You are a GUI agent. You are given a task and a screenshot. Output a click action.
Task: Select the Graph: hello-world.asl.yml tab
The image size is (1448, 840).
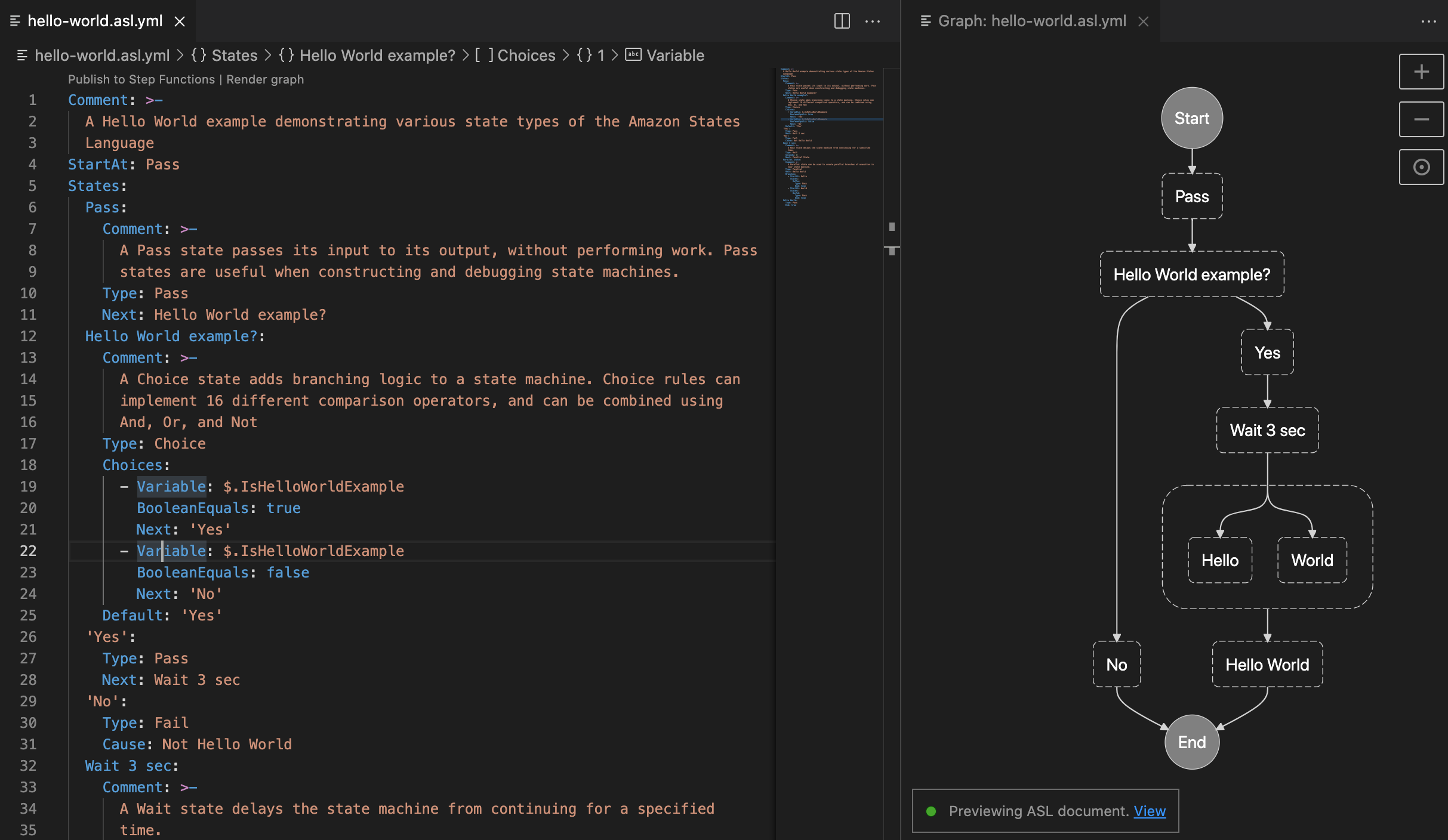point(1031,21)
